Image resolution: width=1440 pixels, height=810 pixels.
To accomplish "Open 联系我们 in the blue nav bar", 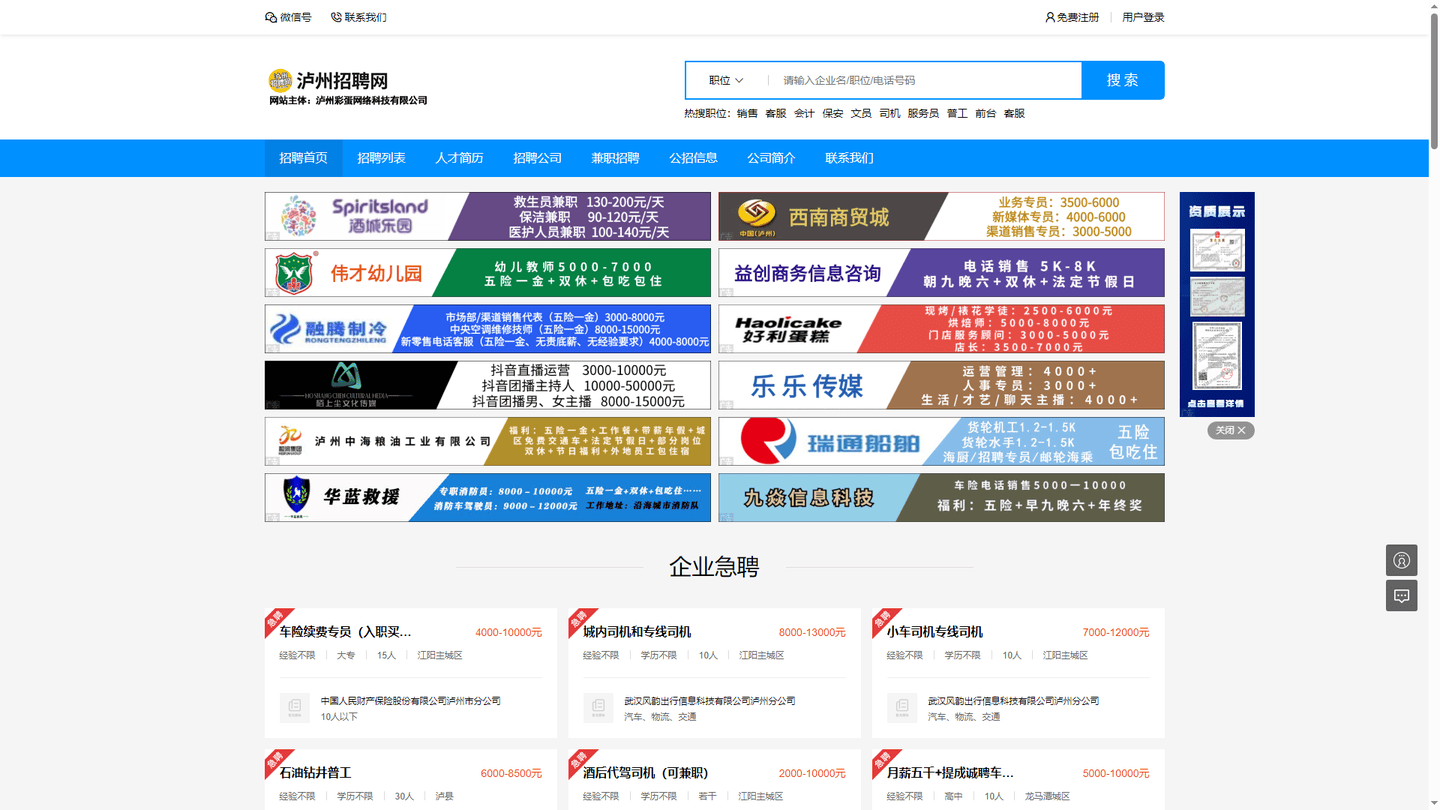I will coord(849,158).
